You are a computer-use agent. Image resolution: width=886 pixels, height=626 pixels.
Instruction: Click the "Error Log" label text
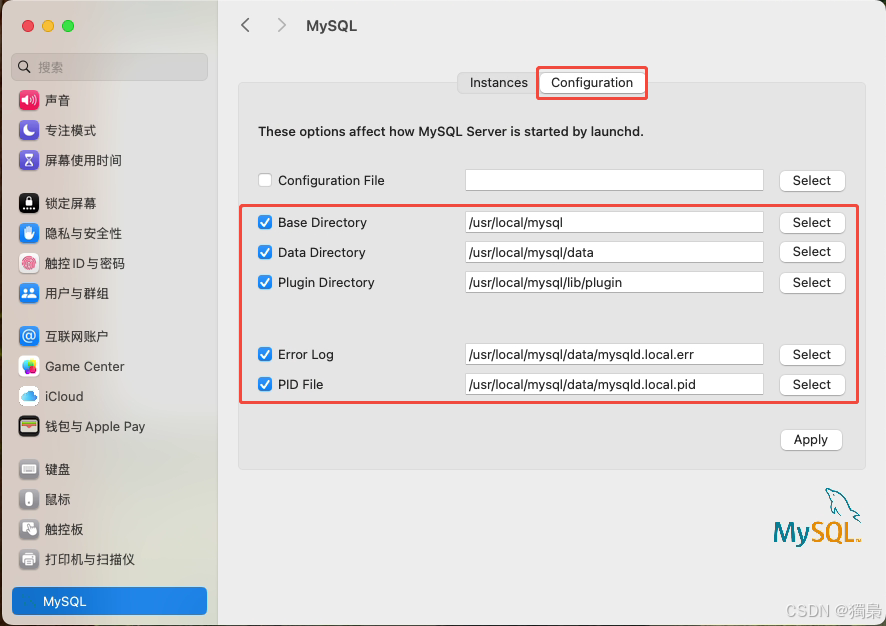click(306, 355)
